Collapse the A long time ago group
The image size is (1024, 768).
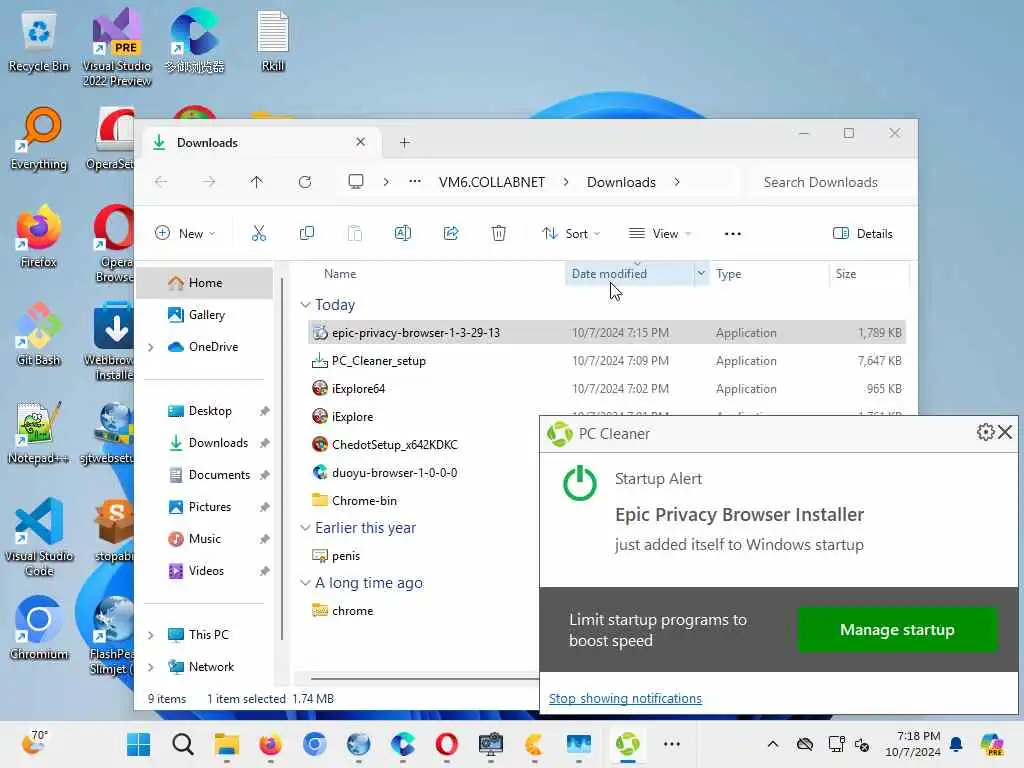(305, 583)
